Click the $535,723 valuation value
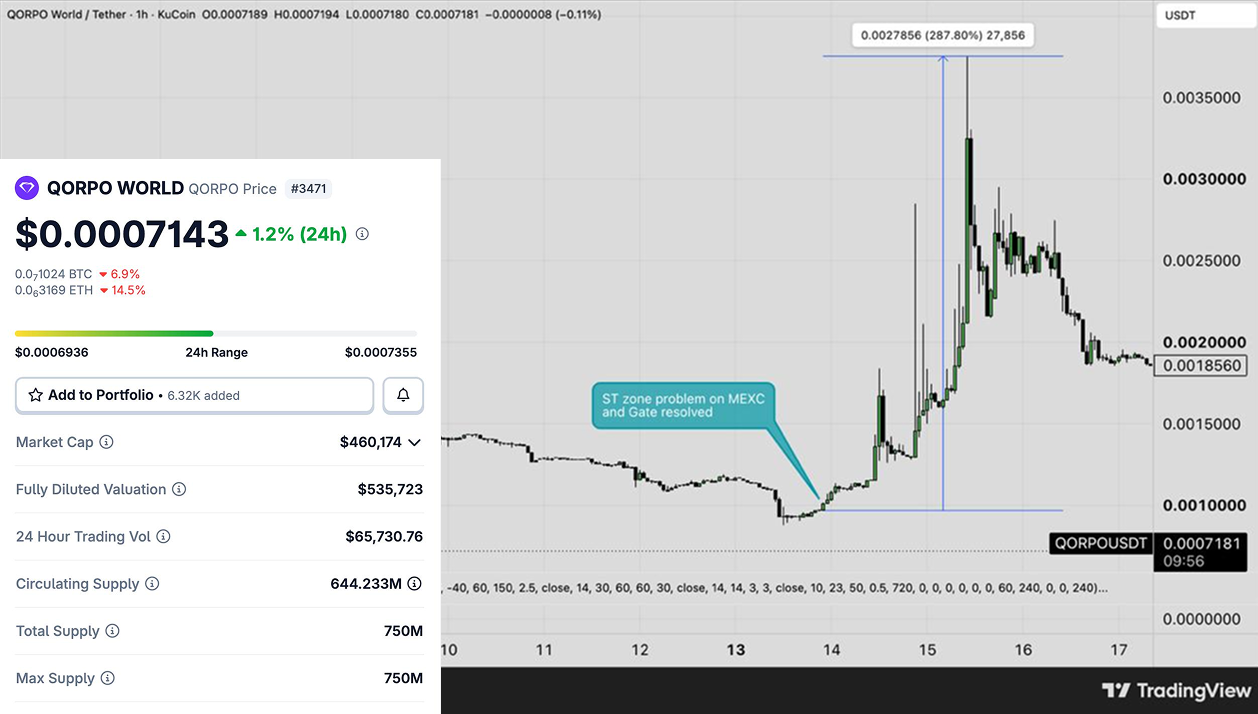 [390, 489]
